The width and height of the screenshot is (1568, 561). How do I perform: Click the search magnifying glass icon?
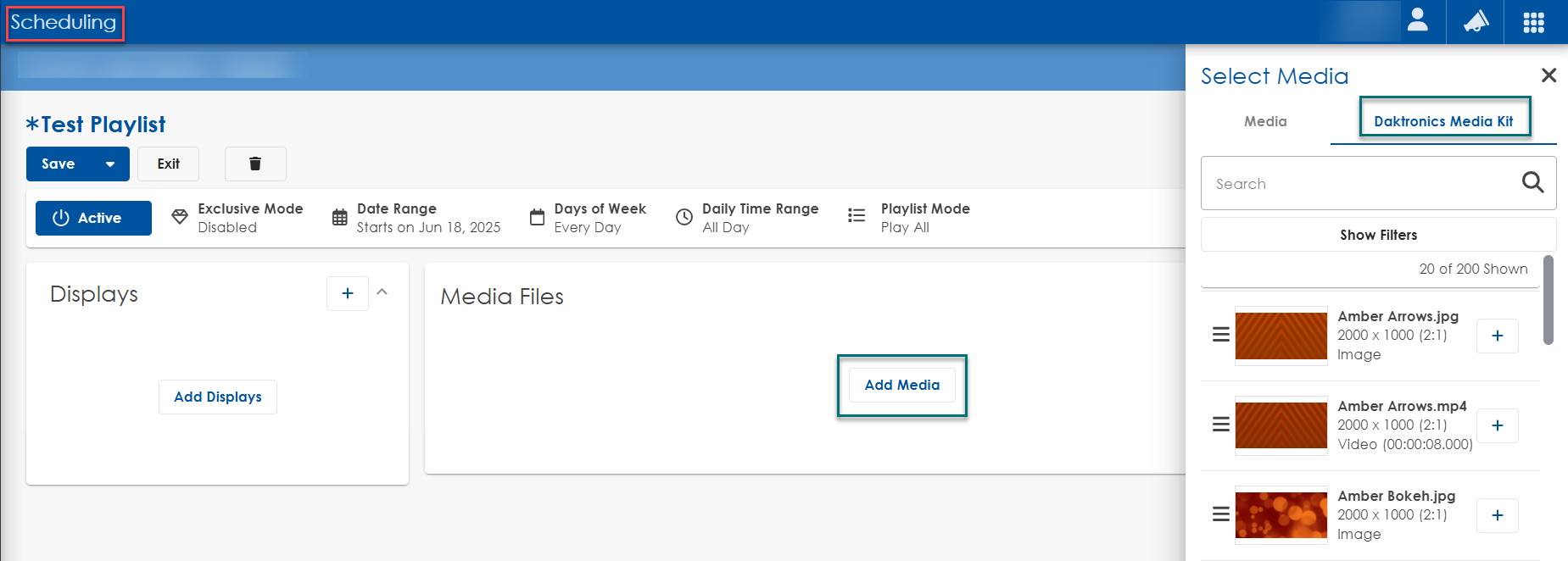[1532, 182]
